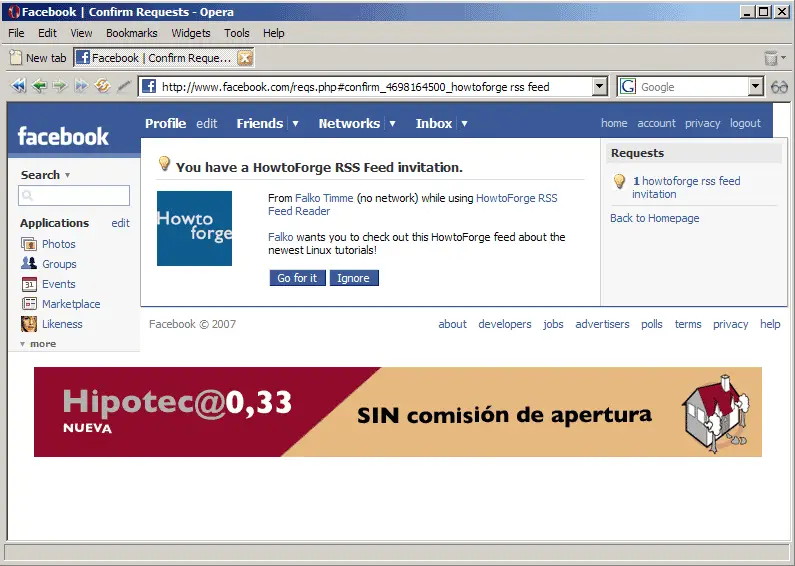Open the about footer link
Image resolution: width=795 pixels, height=566 pixels.
(x=452, y=324)
